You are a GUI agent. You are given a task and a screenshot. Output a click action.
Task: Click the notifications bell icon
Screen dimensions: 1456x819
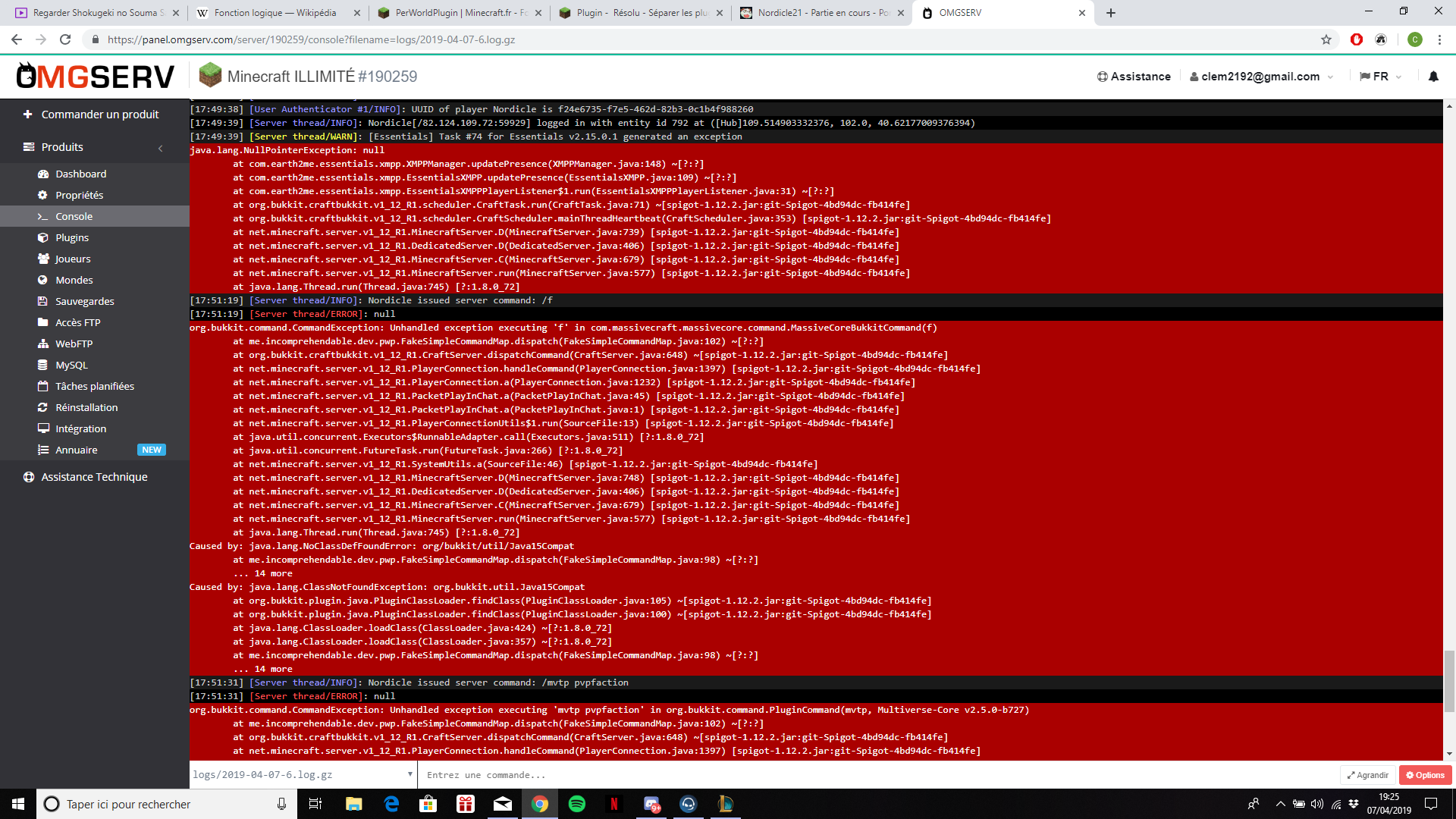pos(1433,77)
